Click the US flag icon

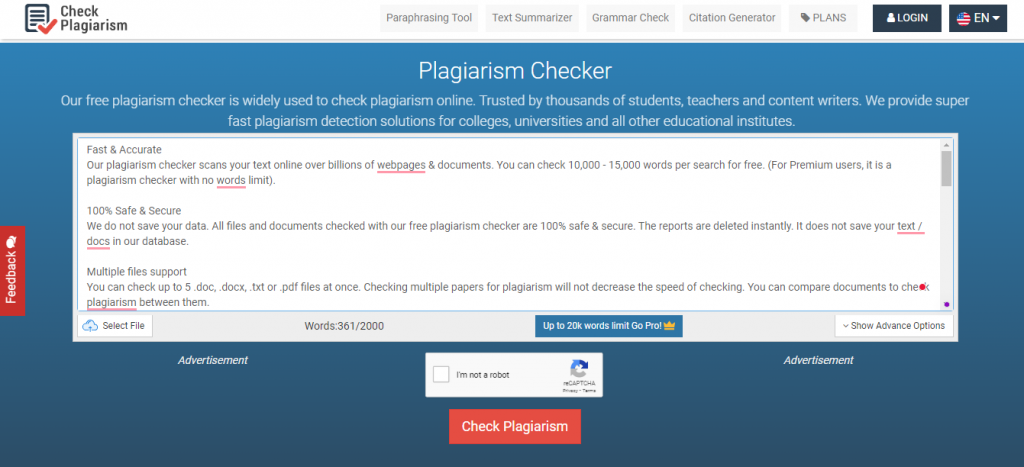pyautogui.click(x=963, y=18)
